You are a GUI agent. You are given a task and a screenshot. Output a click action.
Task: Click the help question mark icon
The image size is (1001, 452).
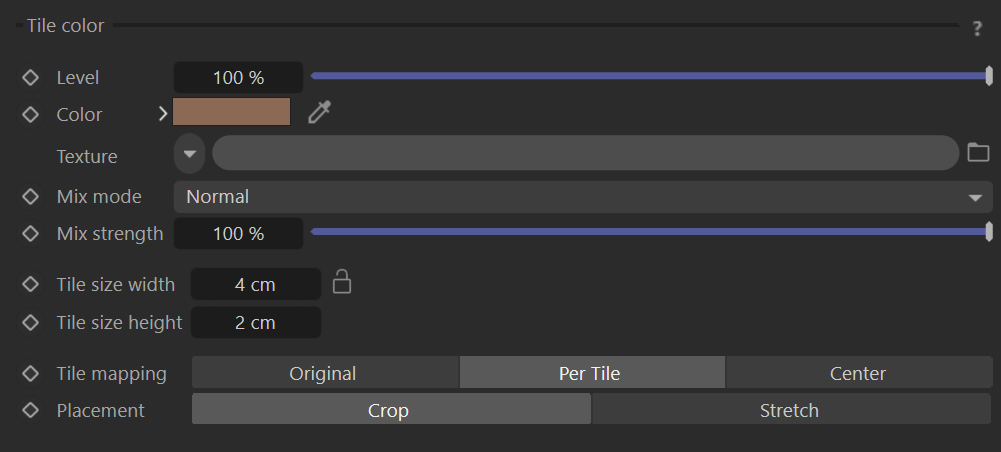coord(977,28)
